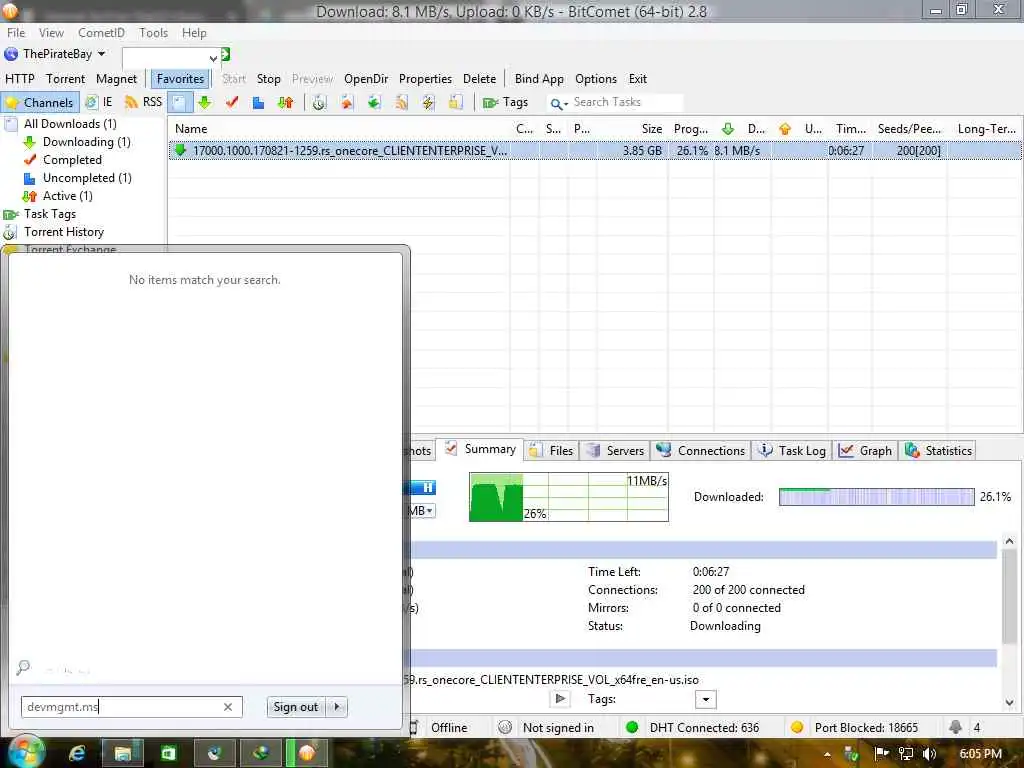The image size is (1024, 768).
Task: Switch to the Summary tab
Action: [481, 449]
